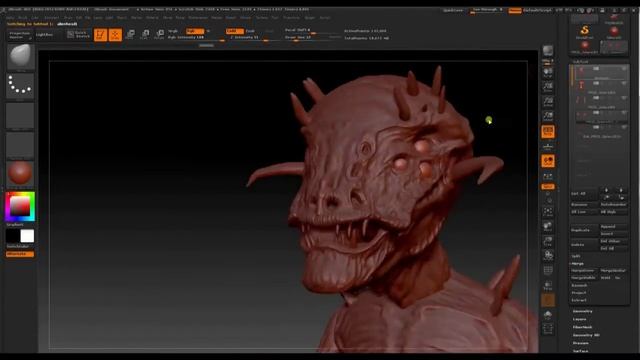This screenshot has height=360, width=640.
Task: Open the Zplugin menu
Action: click(x=310, y=18)
